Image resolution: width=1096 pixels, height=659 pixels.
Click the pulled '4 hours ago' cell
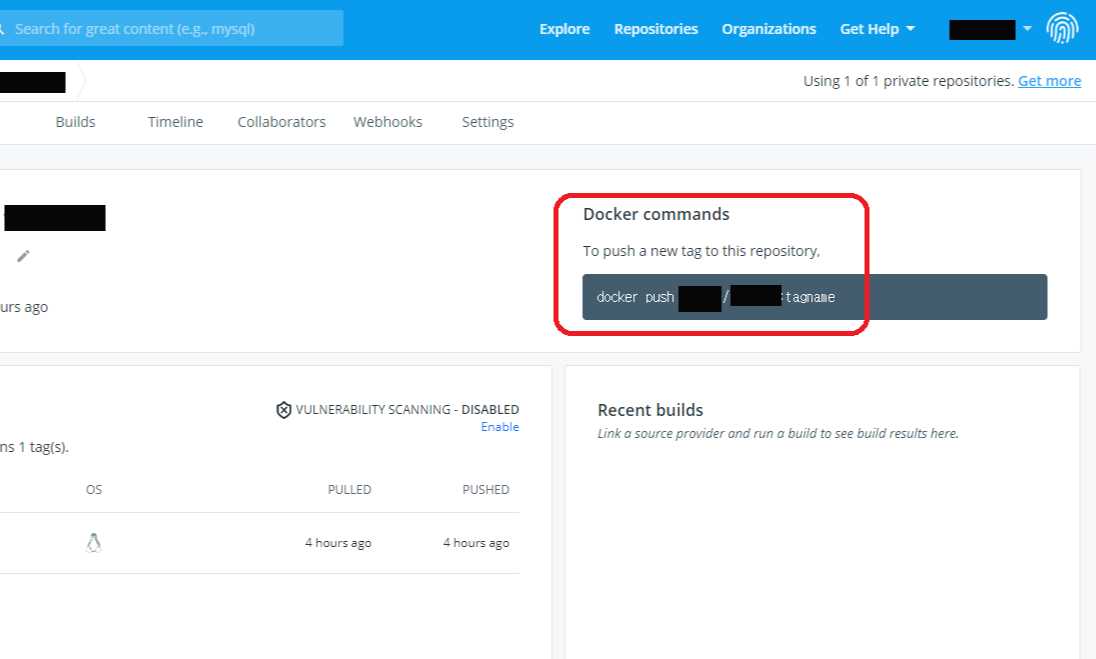click(338, 543)
